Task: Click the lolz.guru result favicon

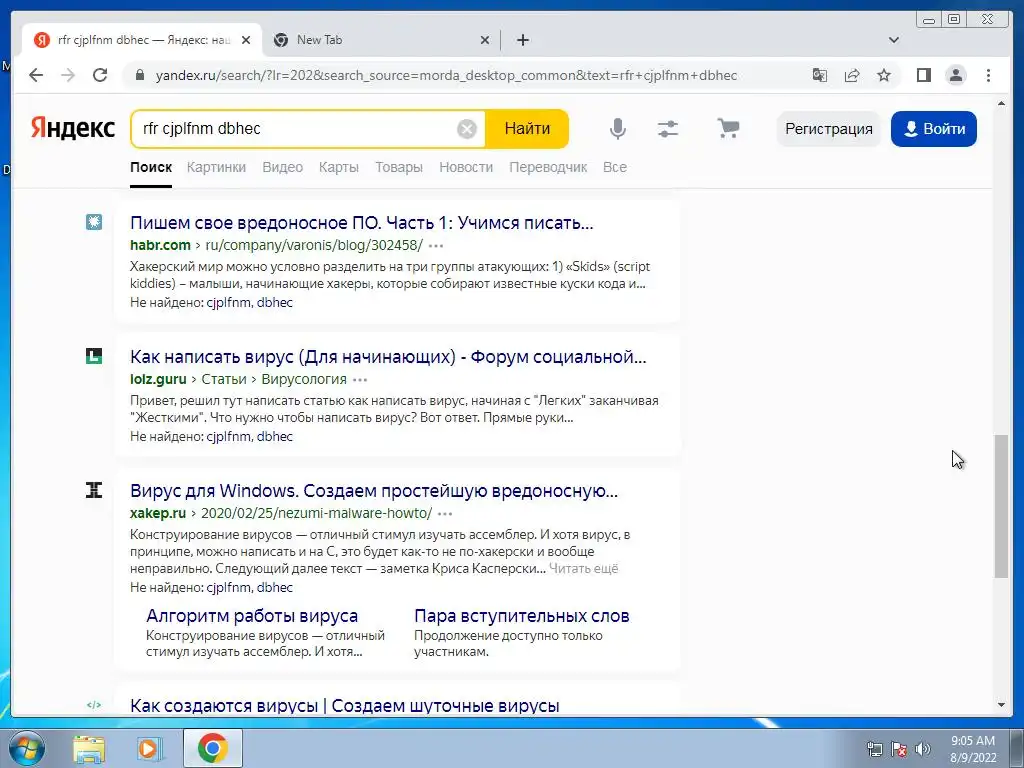Action: coord(94,356)
